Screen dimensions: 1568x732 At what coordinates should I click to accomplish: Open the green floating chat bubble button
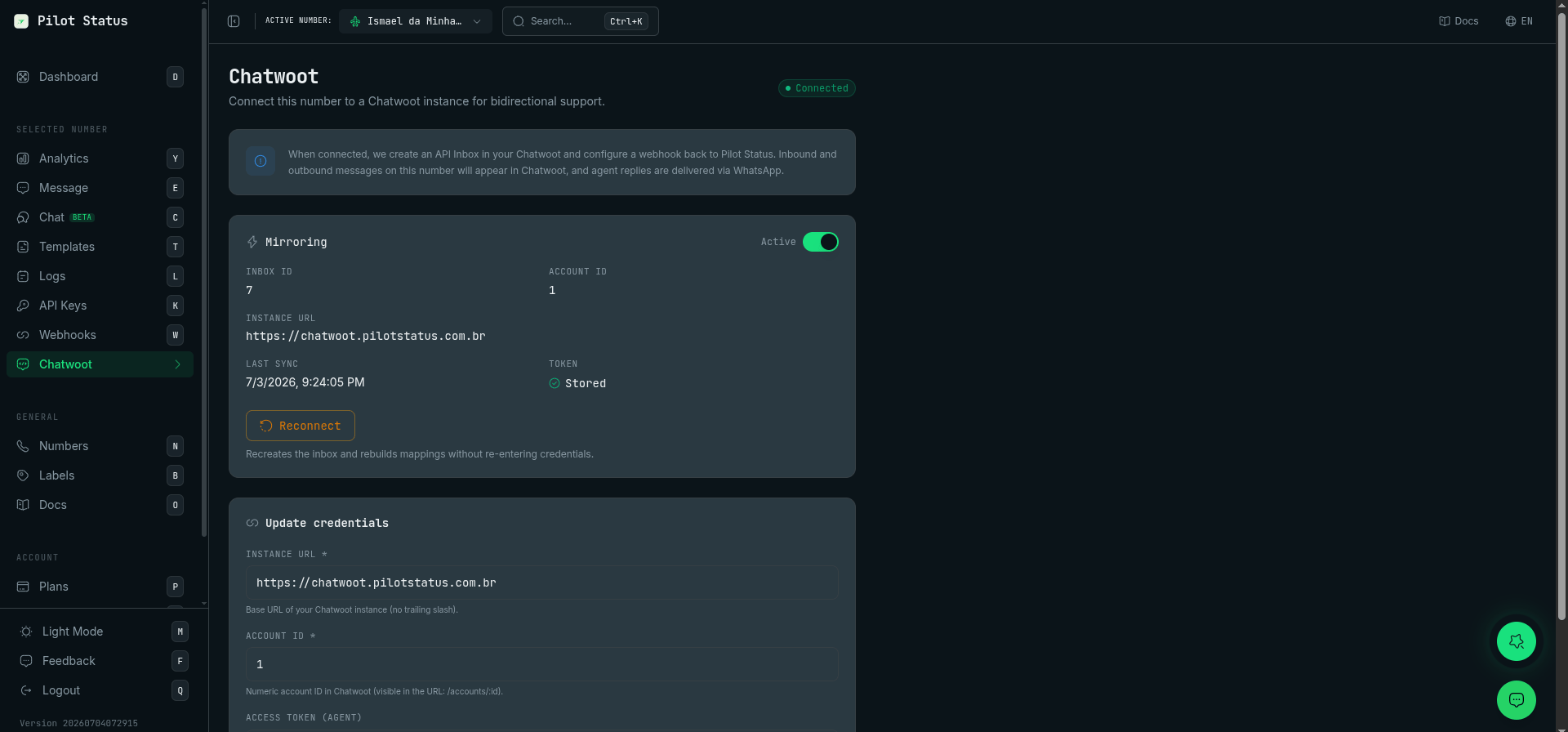1517,700
